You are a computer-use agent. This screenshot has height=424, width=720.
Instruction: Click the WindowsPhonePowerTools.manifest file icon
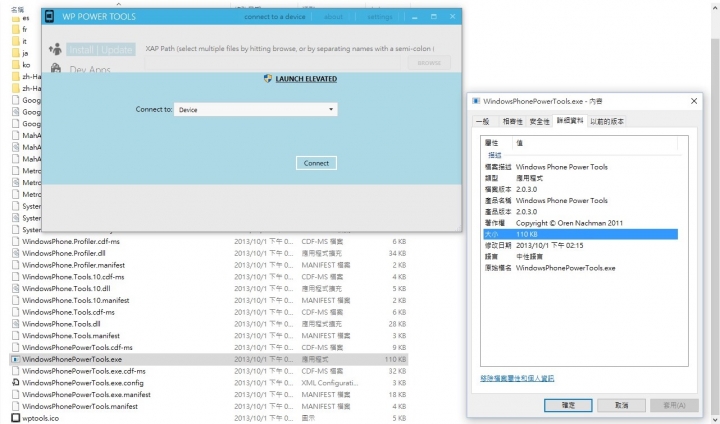[16, 406]
